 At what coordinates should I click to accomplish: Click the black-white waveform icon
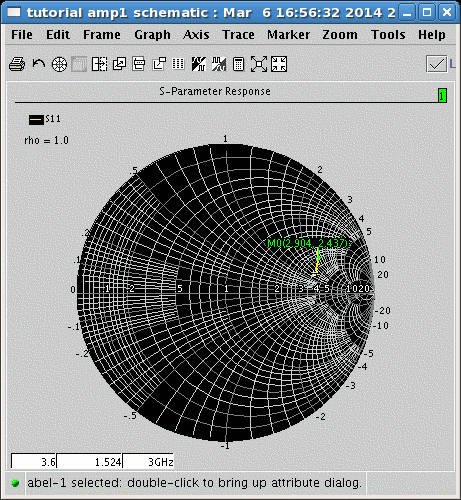198,64
